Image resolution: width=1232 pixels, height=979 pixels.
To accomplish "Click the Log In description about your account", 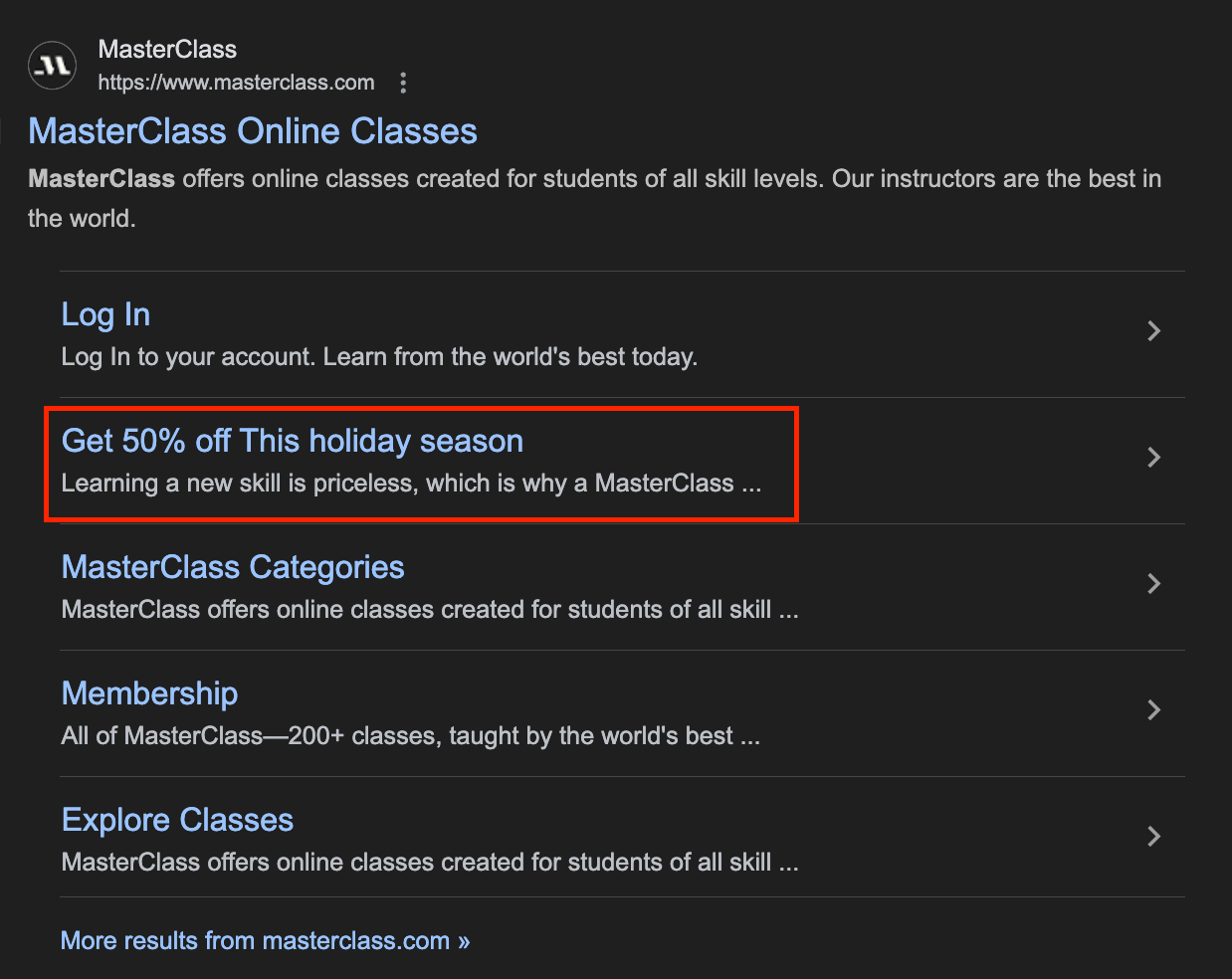I will 379,357.
